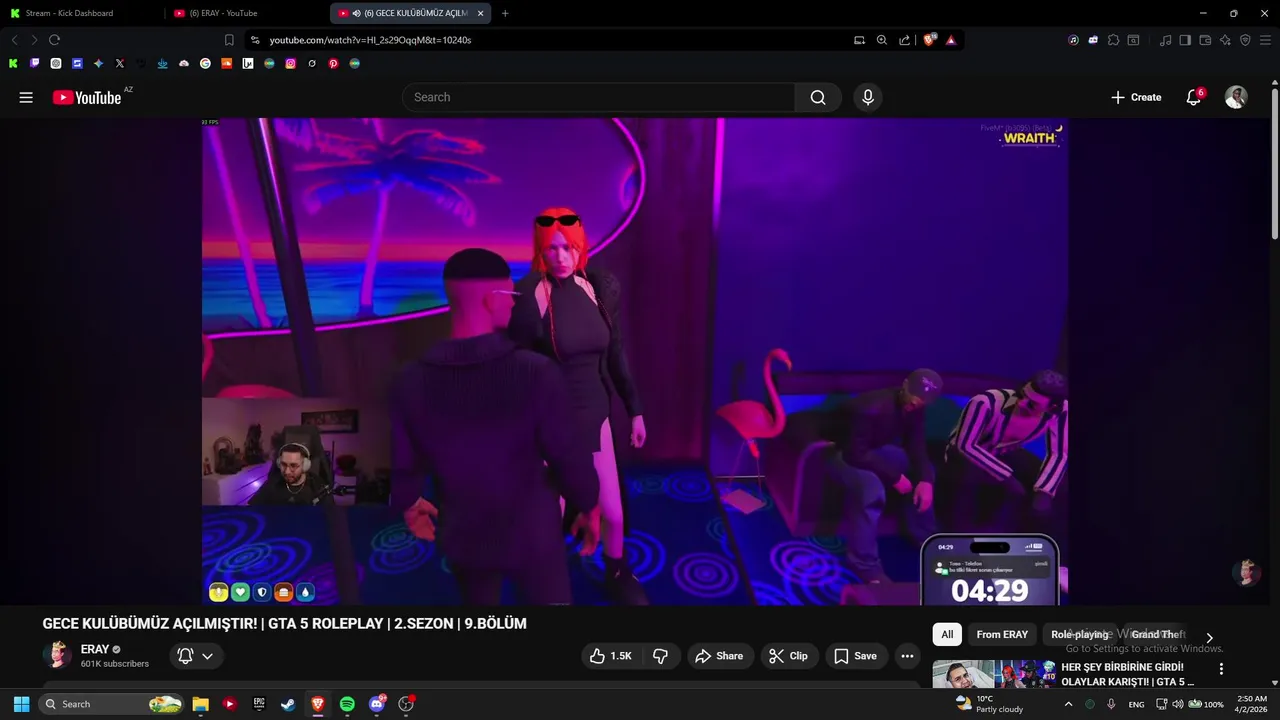Dislike the video with thumbs down

[x=660, y=656]
